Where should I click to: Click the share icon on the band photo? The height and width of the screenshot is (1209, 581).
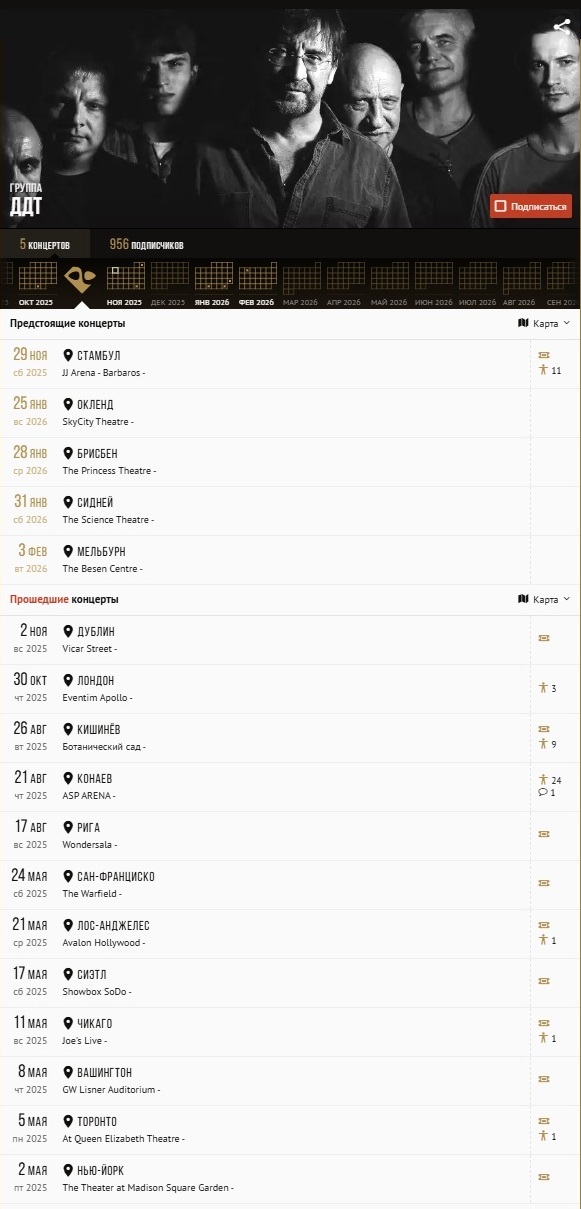pos(561,29)
